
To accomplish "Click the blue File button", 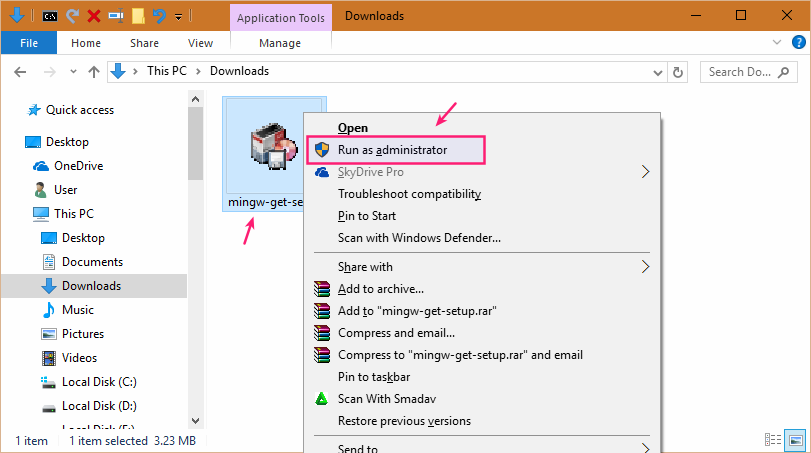I will tap(29, 43).
